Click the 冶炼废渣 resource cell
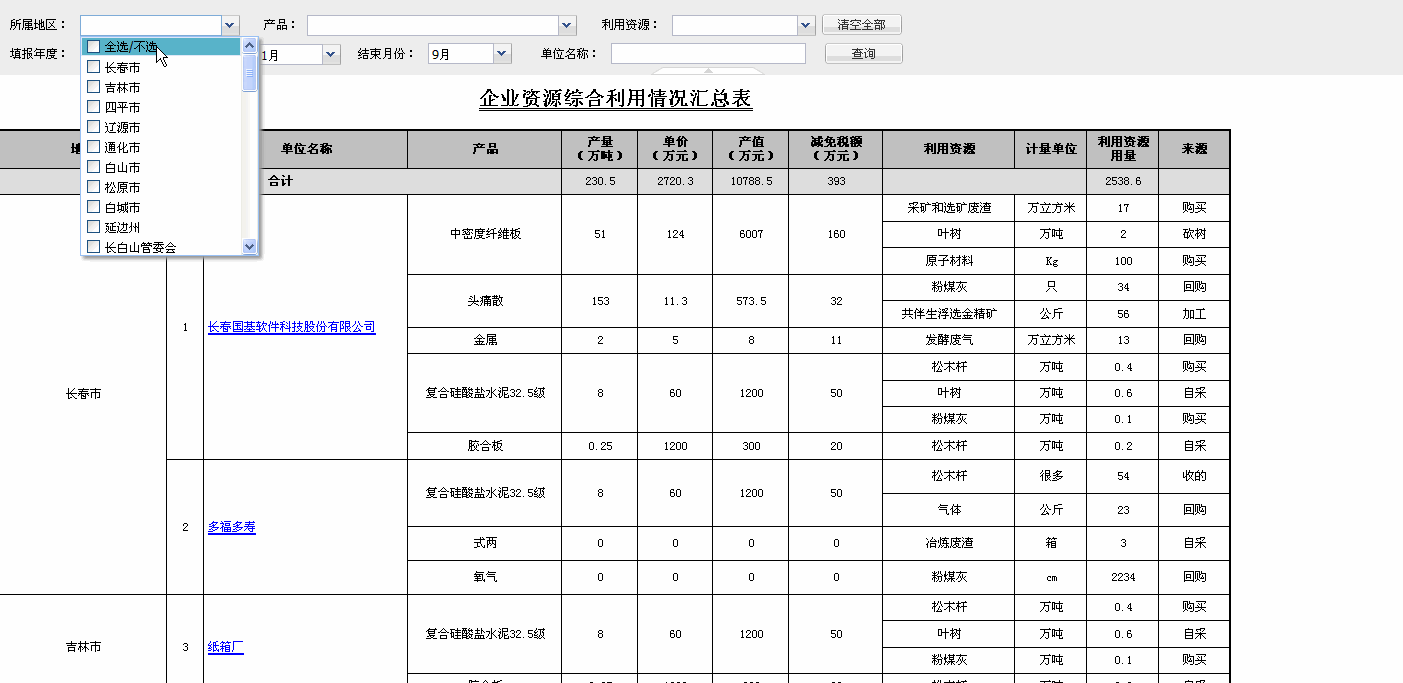 coord(949,543)
